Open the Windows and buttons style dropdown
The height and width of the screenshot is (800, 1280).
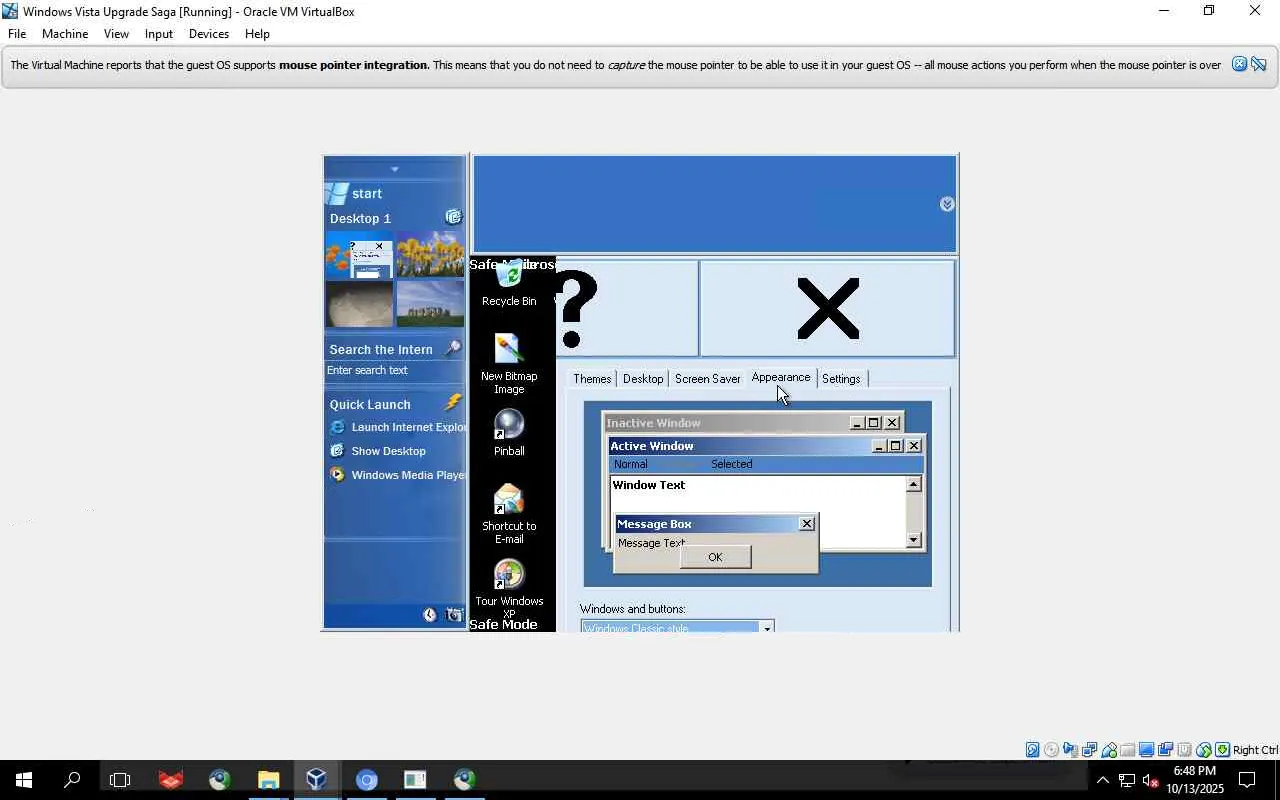[x=767, y=627]
